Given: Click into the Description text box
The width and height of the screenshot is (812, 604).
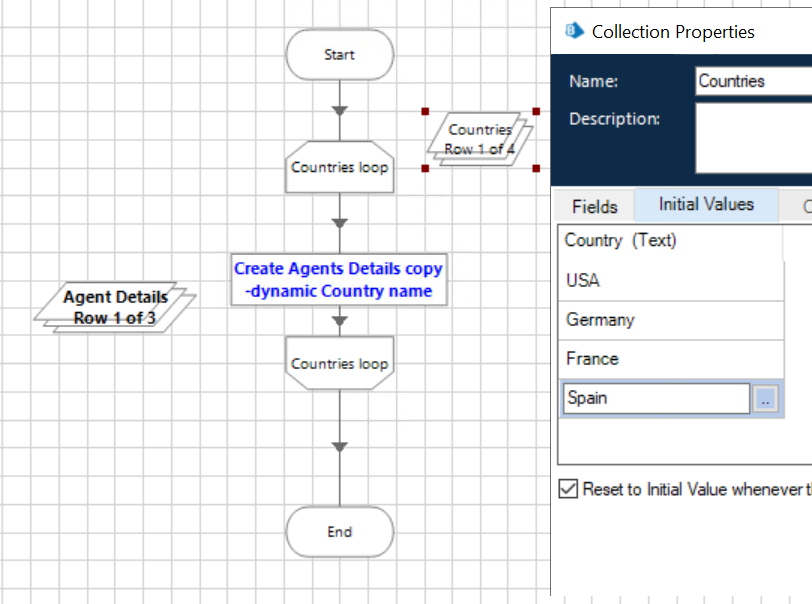Looking at the screenshot, I should [x=752, y=138].
